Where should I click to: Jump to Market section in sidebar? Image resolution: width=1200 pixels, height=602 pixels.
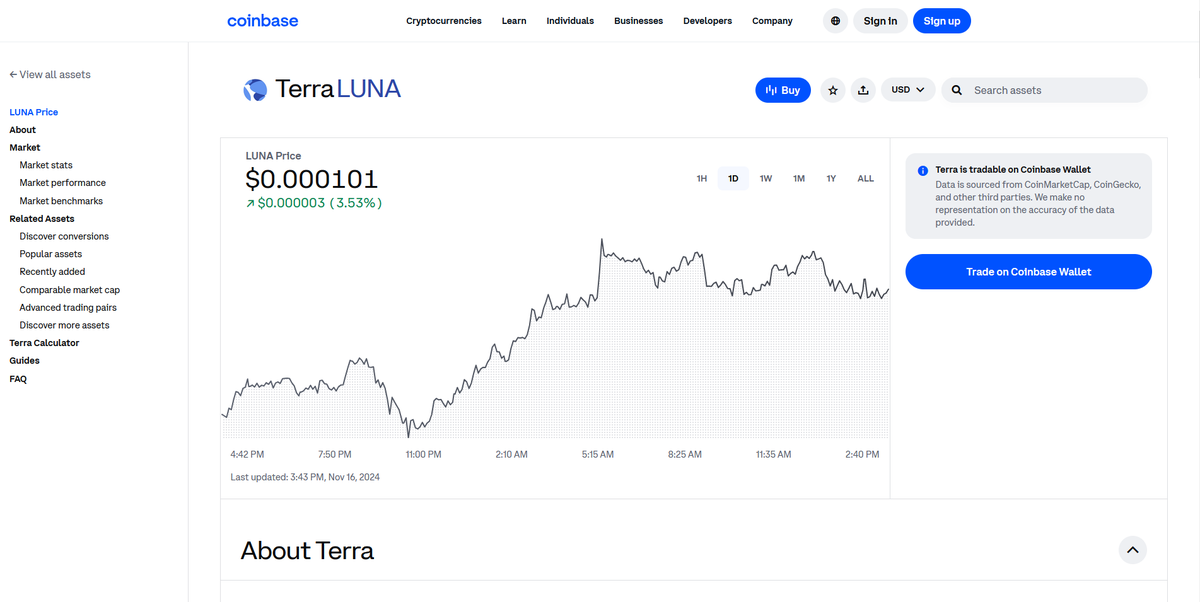(x=25, y=148)
